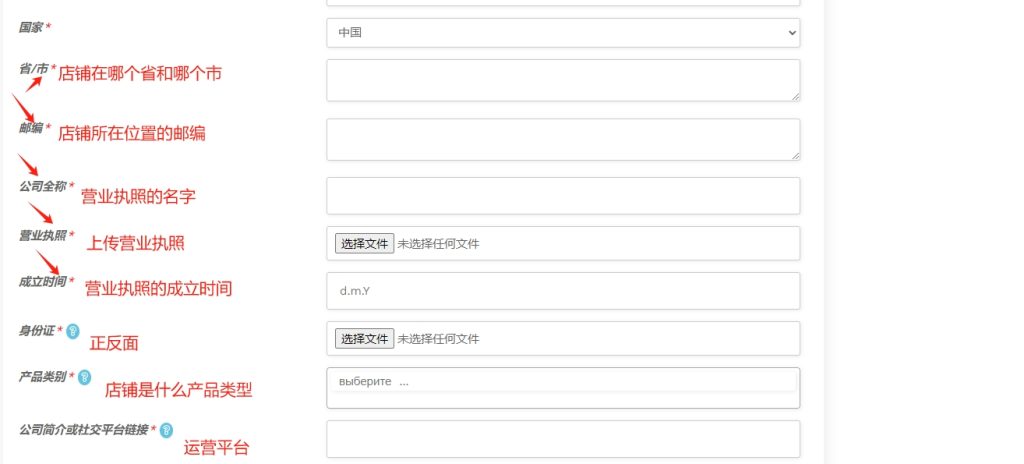
Task: Click the chevron arrow of country select
Action: [792, 33]
